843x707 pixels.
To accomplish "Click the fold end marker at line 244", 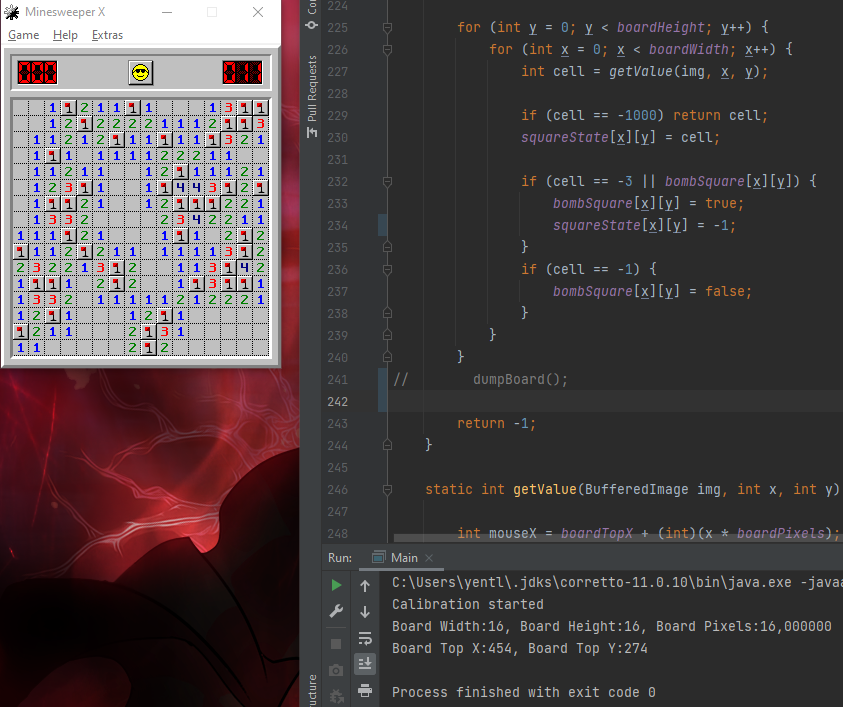I will [387, 445].
